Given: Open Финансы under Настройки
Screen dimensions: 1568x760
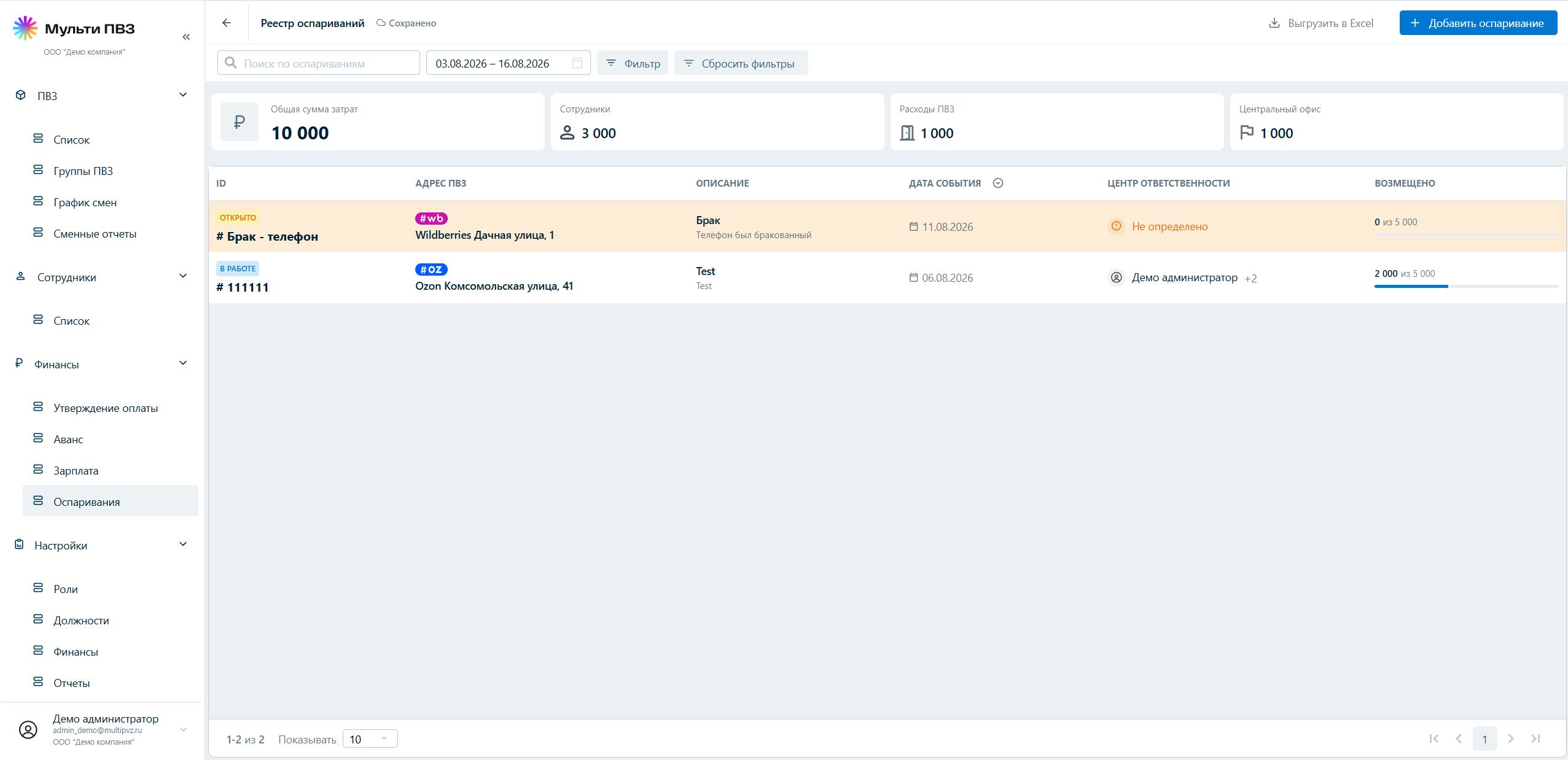Looking at the screenshot, I should click(111, 651).
